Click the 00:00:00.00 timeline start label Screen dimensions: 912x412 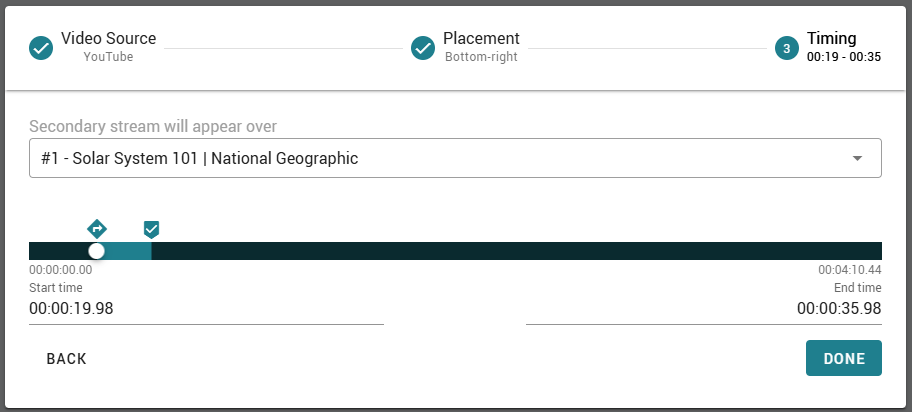[61, 270]
